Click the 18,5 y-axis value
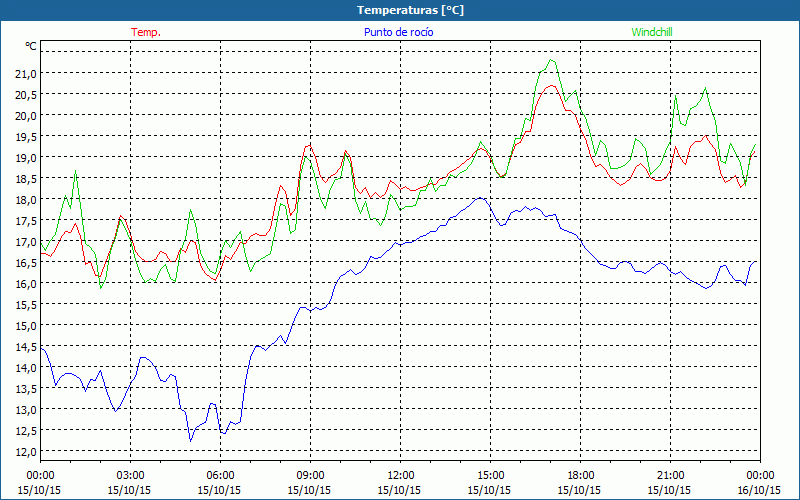Image resolution: width=800 pixels, height=500 pixels. tap(26, 178)
